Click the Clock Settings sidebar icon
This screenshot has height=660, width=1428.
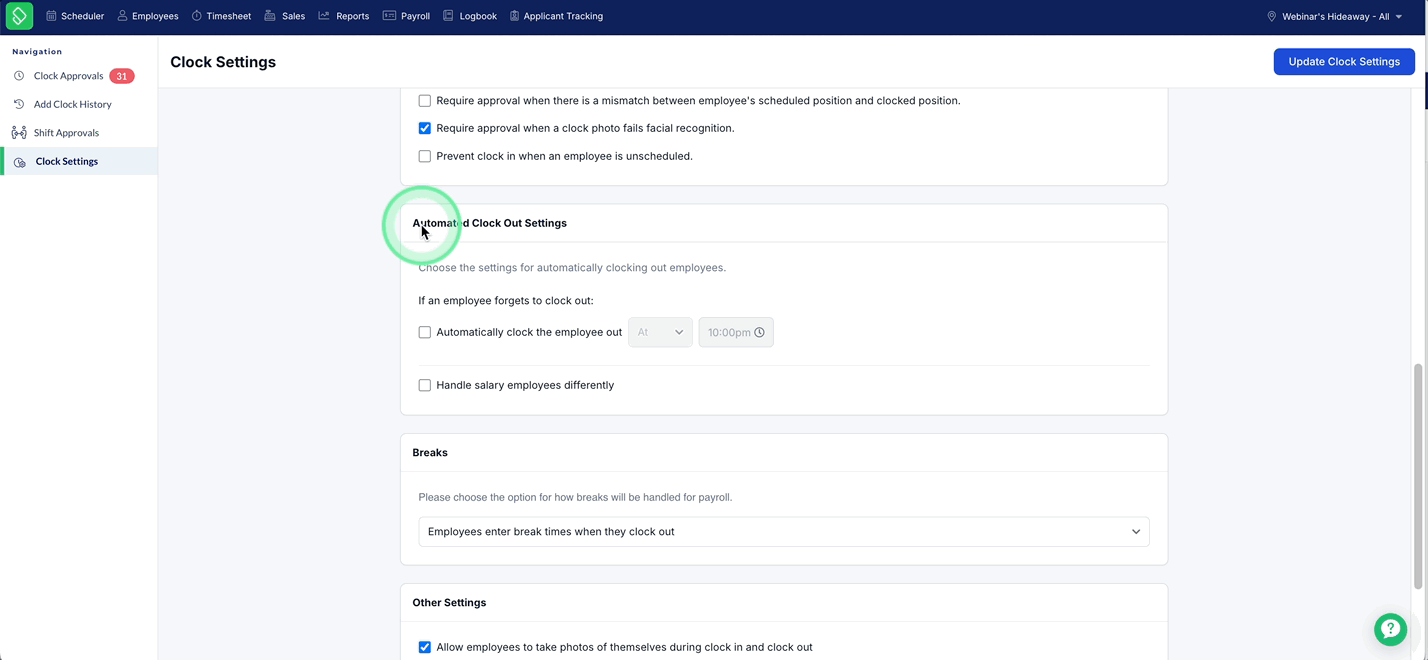[x=20, y=162]
